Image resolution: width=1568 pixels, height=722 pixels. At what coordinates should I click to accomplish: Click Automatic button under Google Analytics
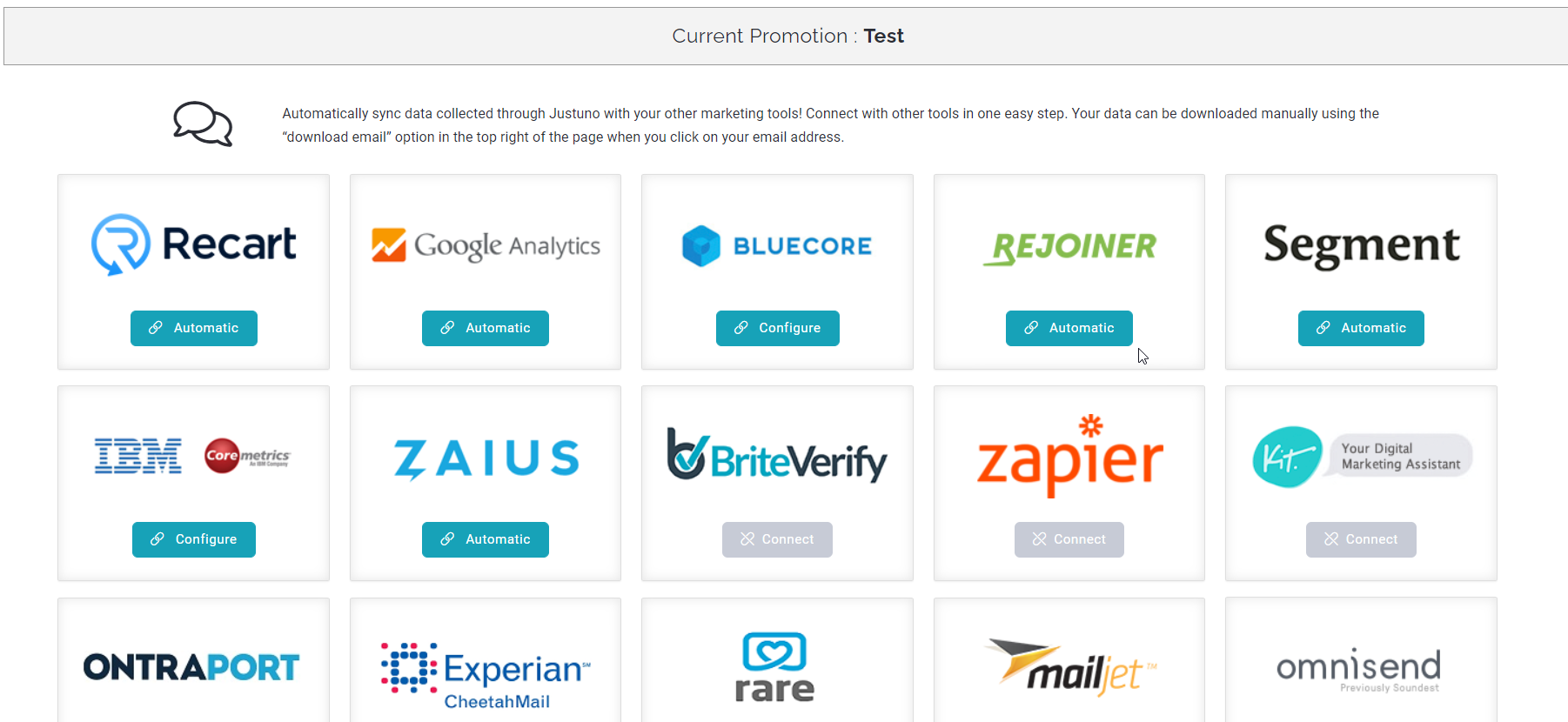coord(486,328)
